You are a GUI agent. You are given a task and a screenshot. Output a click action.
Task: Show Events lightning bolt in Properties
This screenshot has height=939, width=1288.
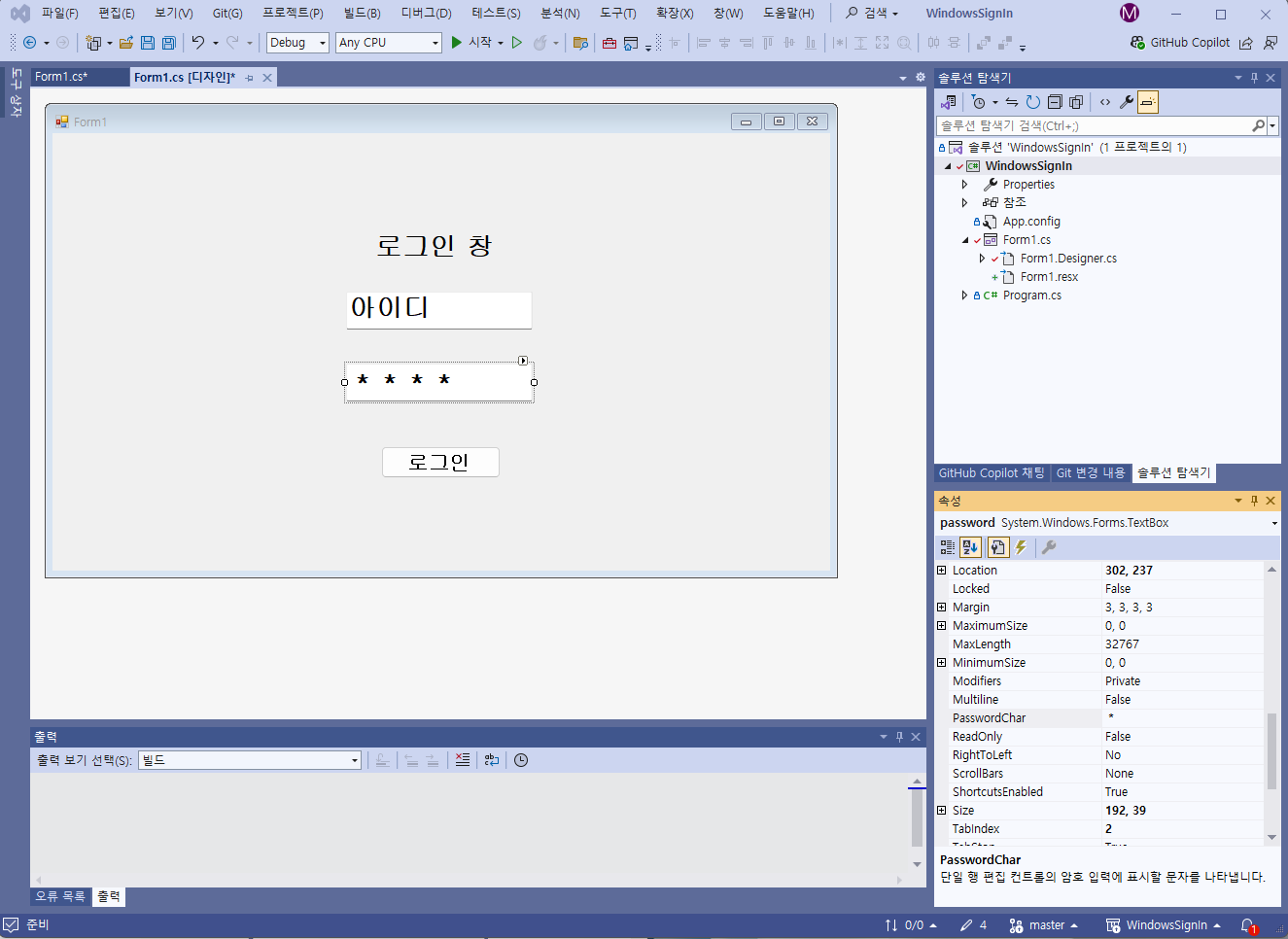tap(1021, 547)
